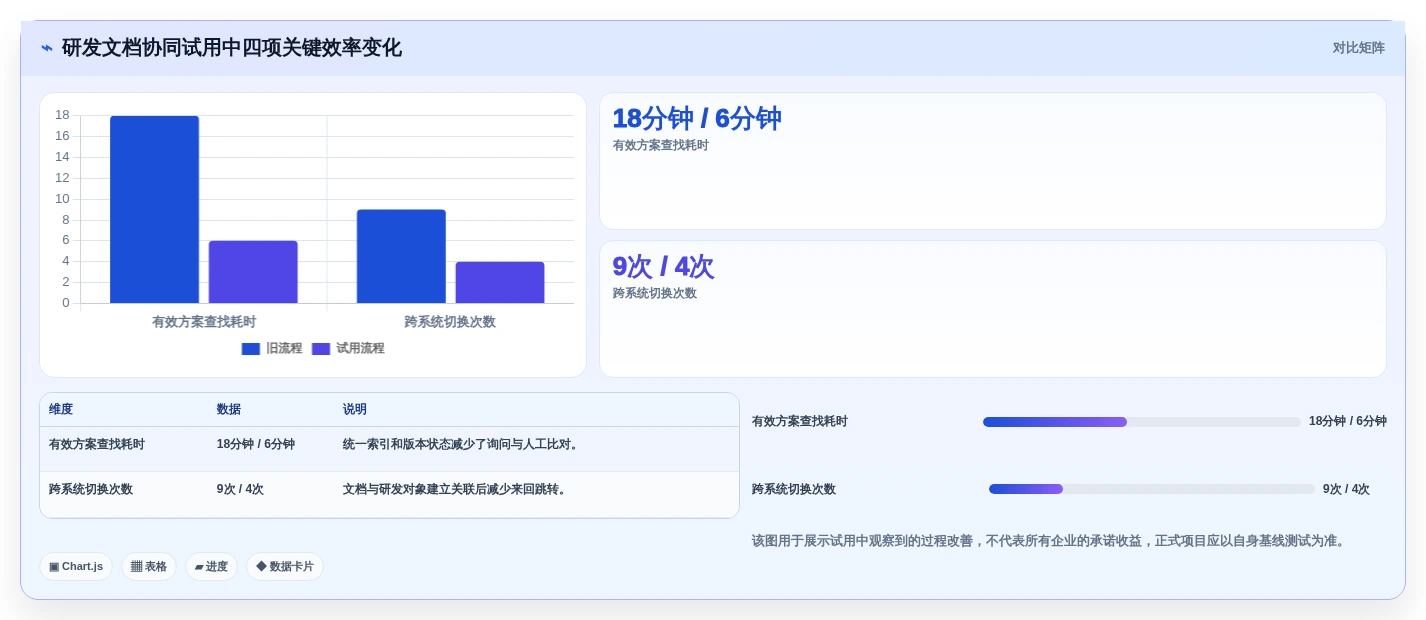The image size is (1426, 620).
Task: Click the 数据卡片 tag chip
Action: pos(285,567)
